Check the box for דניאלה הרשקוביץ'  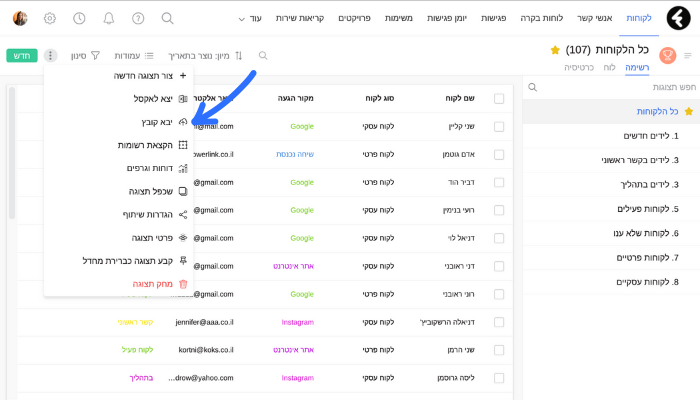[499, 322]
